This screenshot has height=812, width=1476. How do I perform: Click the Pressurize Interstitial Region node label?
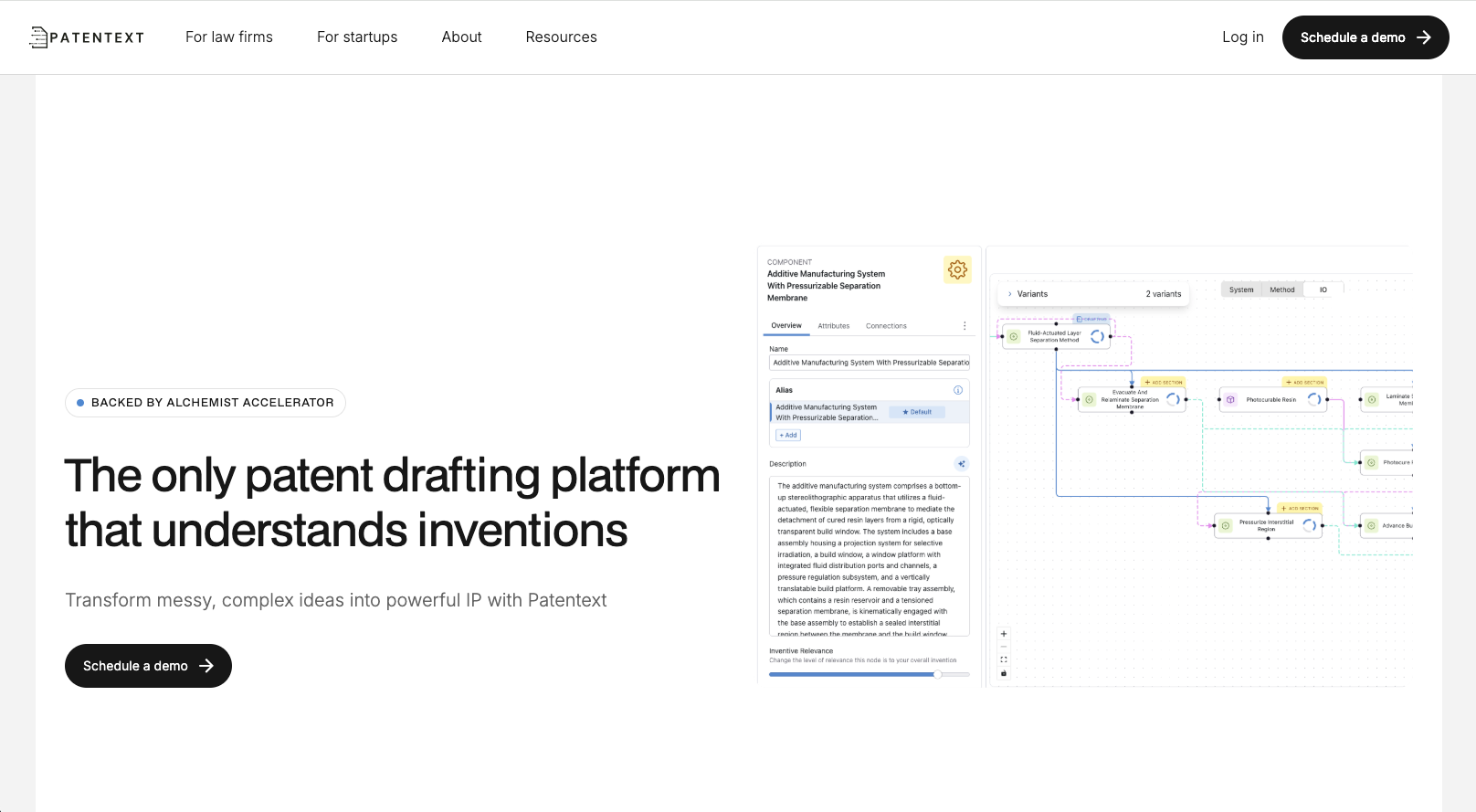coord(1267,525)
